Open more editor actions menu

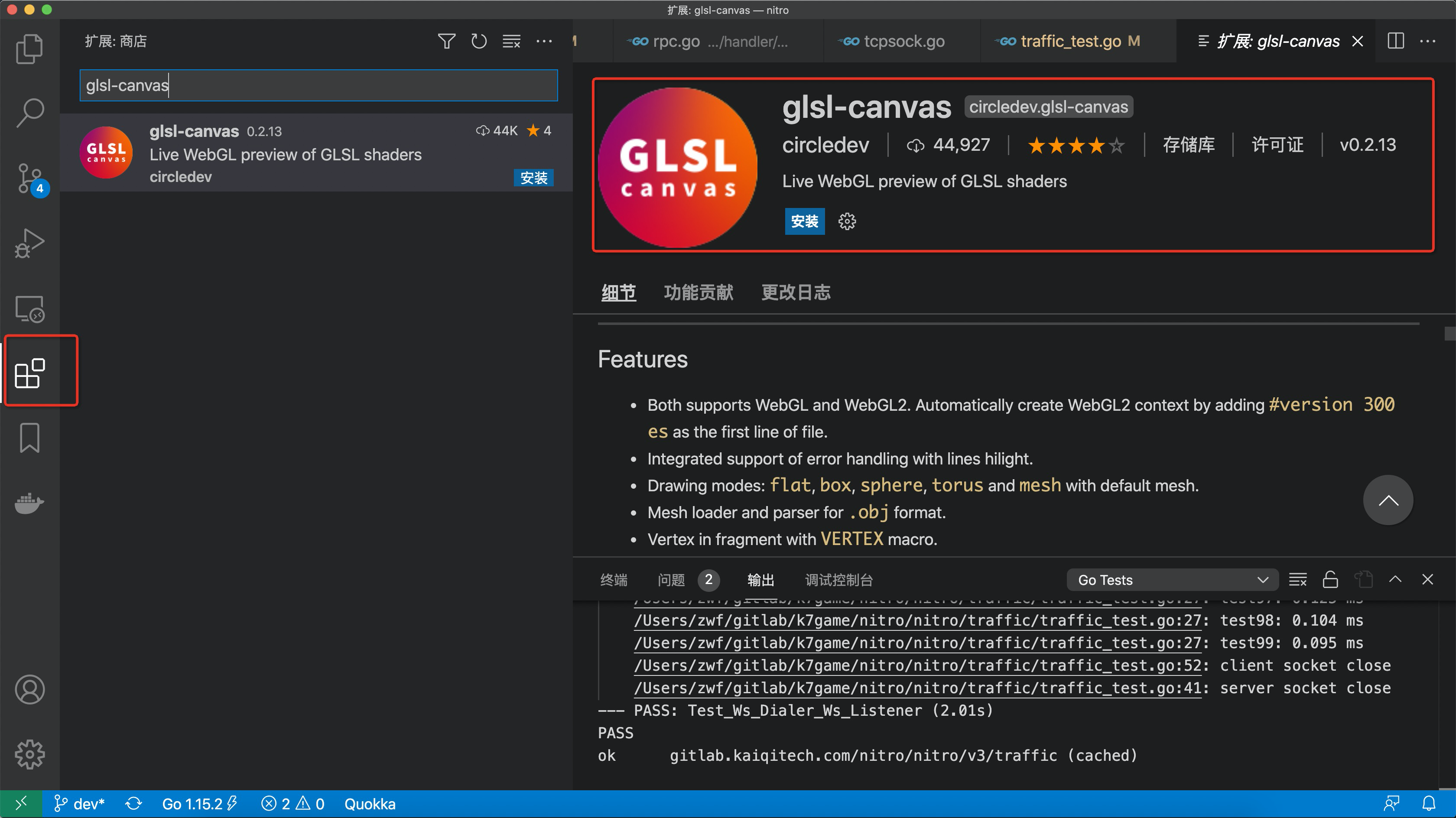pyautogui.click(x=1428, y=41)
